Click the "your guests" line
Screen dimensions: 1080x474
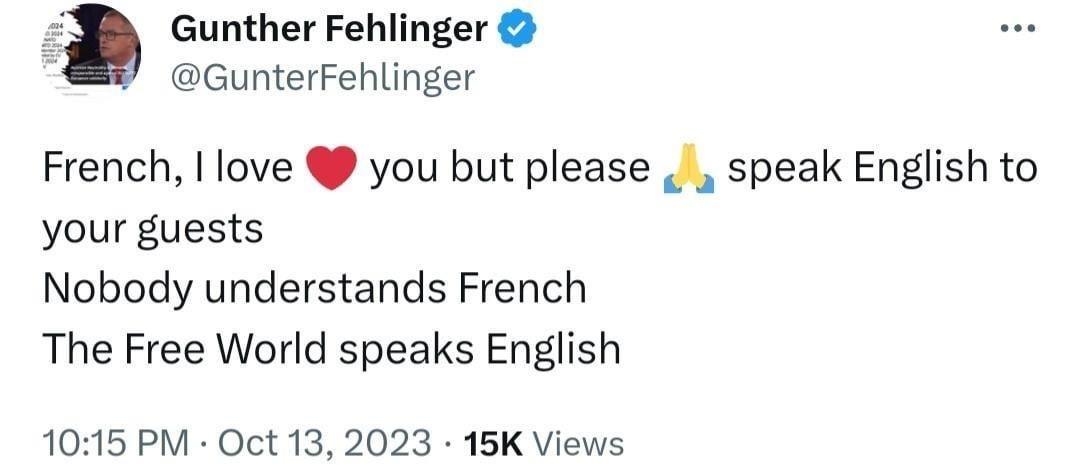point(152,230)
